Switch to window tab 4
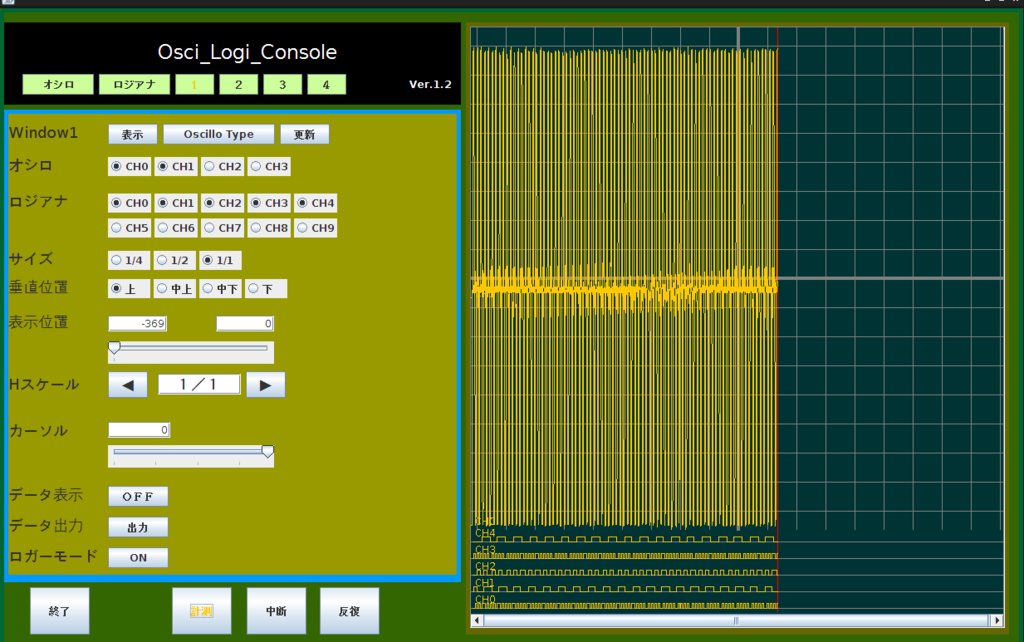 (327, 84)
